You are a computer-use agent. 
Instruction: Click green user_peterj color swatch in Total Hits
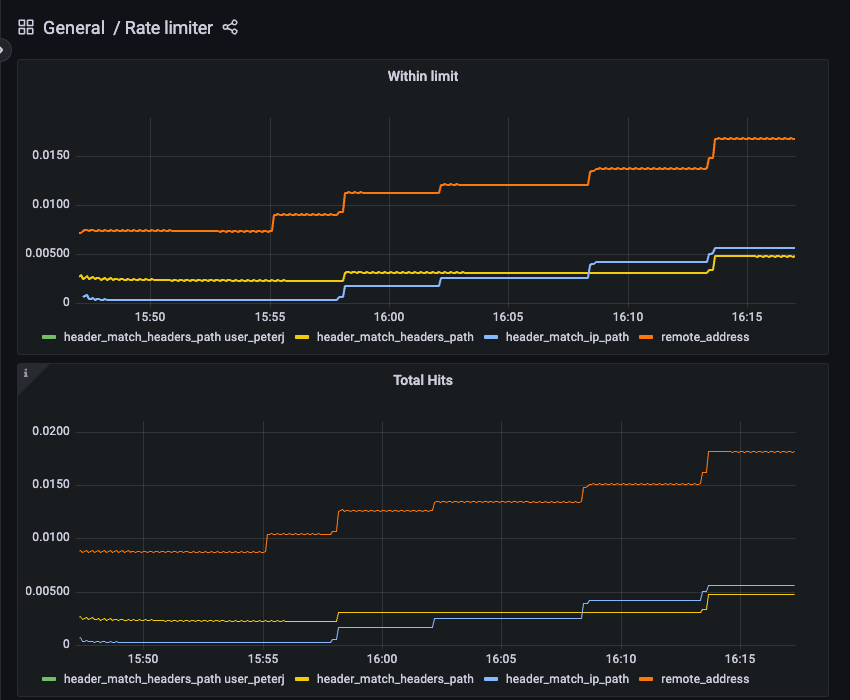click(x=49, y=680)
